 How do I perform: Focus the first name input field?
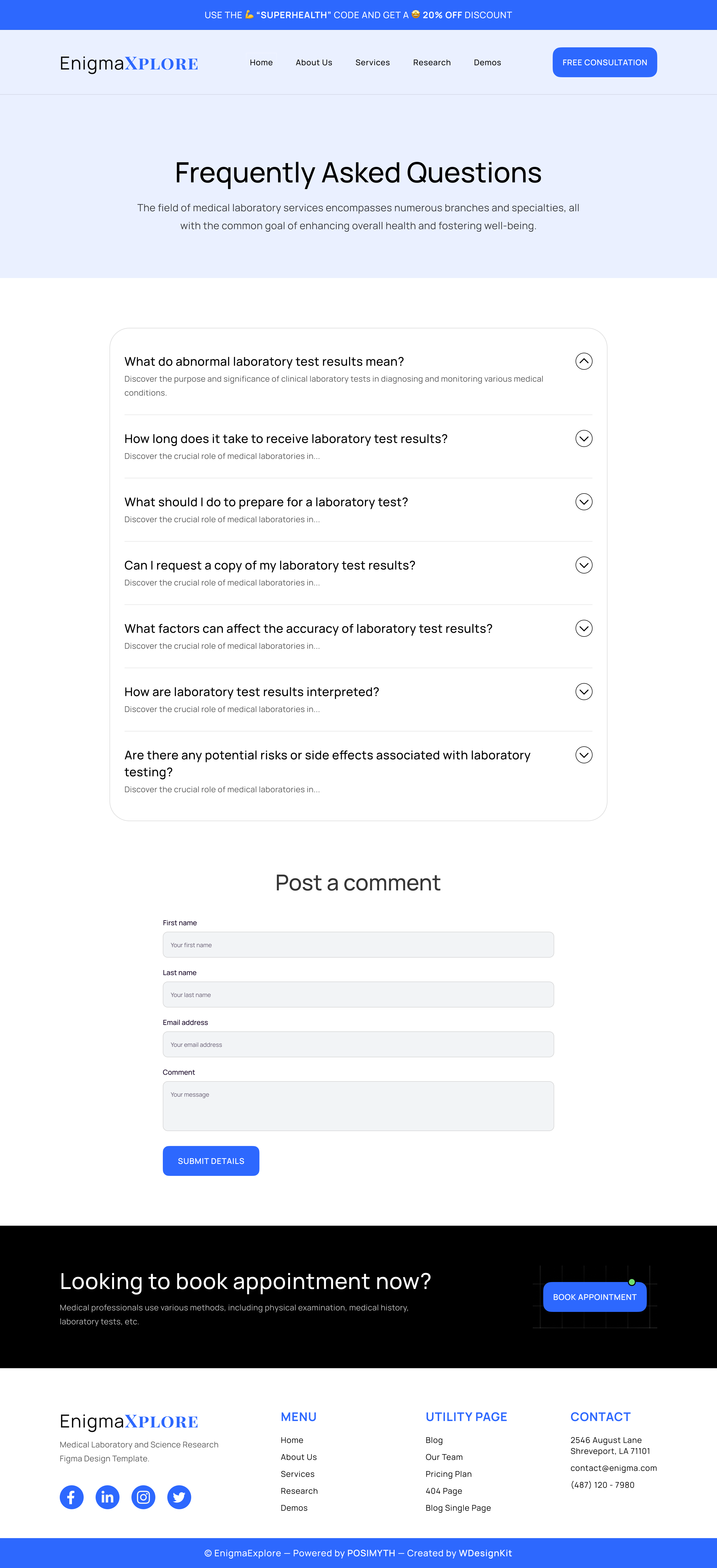[358, 945]
